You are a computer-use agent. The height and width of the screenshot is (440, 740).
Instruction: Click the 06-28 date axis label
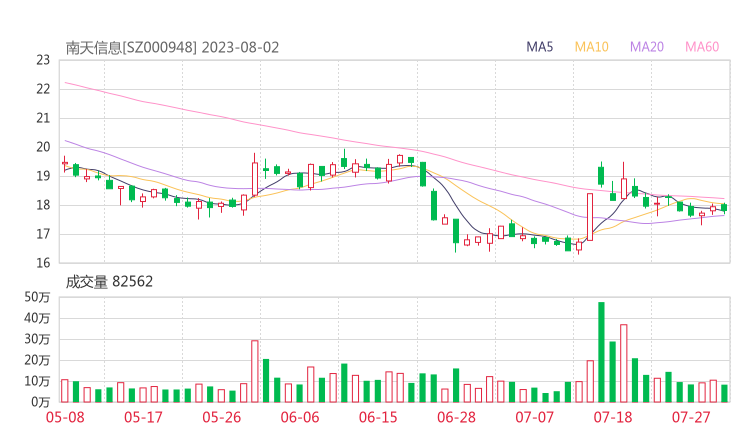[x=456, y=417]
